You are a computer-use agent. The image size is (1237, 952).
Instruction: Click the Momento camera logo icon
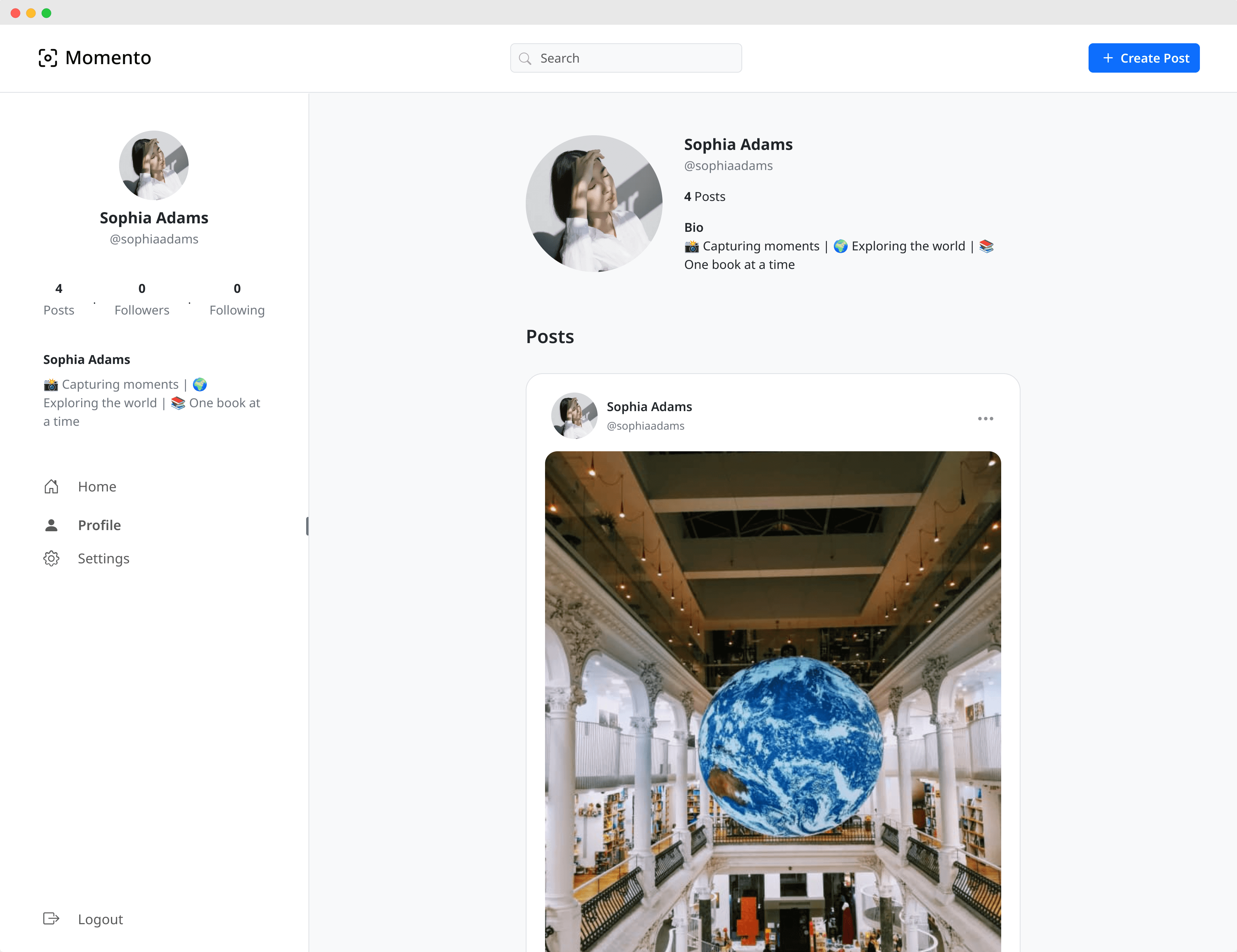48,58
